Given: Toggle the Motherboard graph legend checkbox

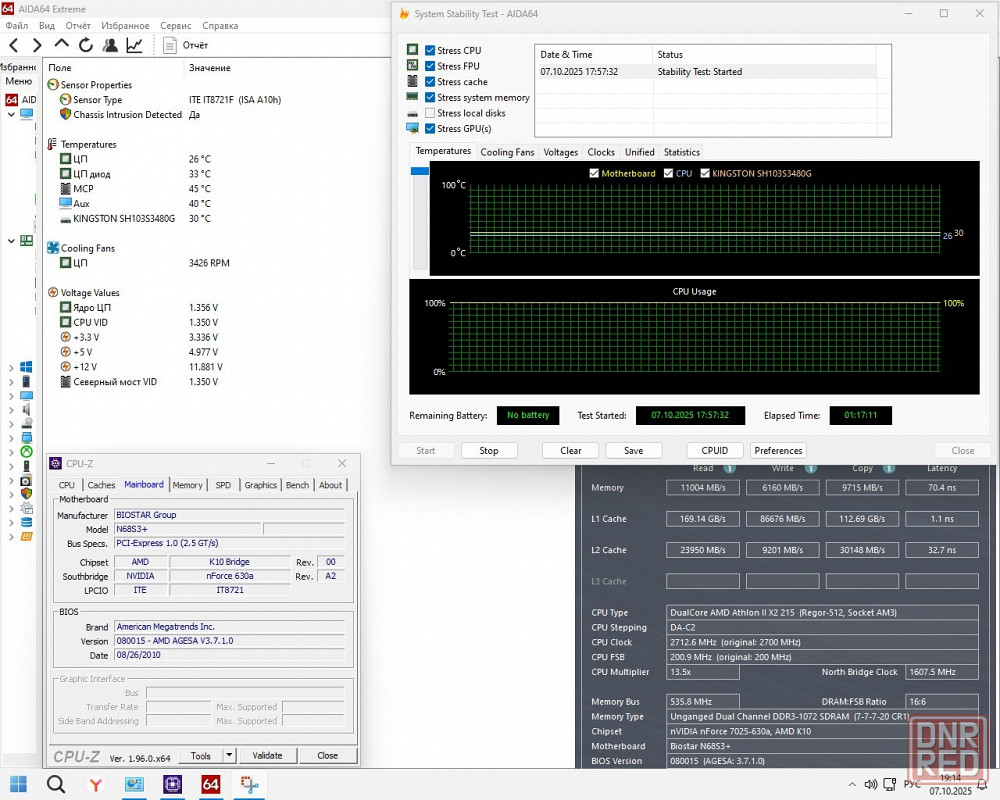Looking at the screenshot, I should point(594,173).
